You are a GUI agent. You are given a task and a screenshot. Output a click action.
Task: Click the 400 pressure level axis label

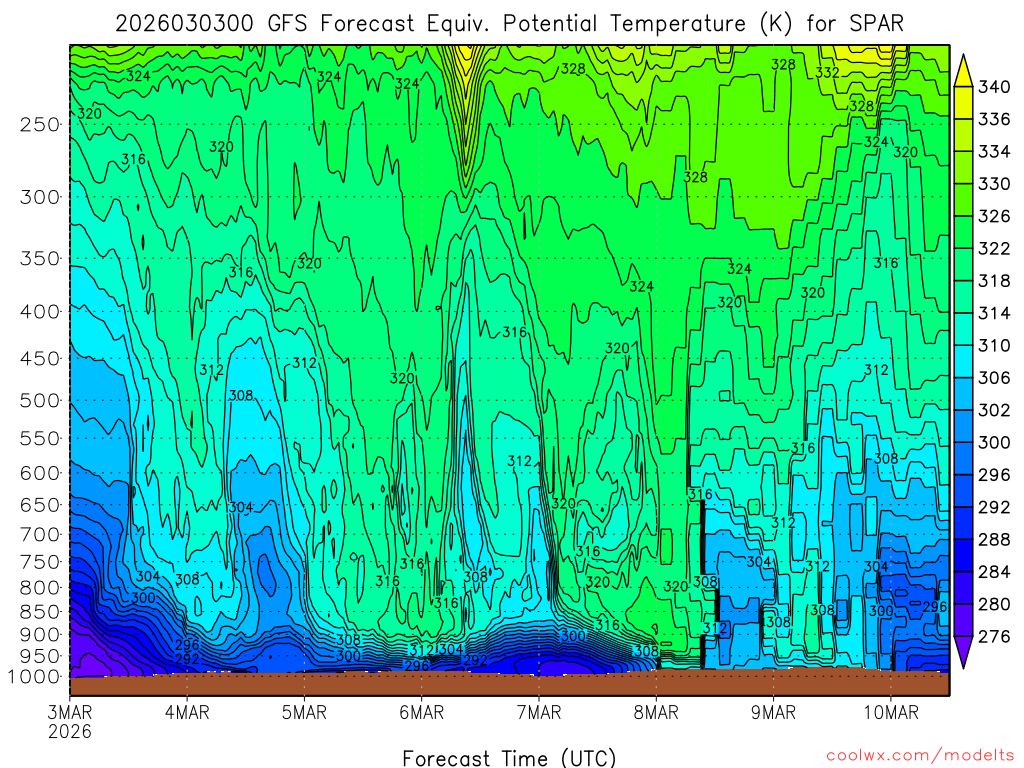pyautogui.click(x=40, y=312)
